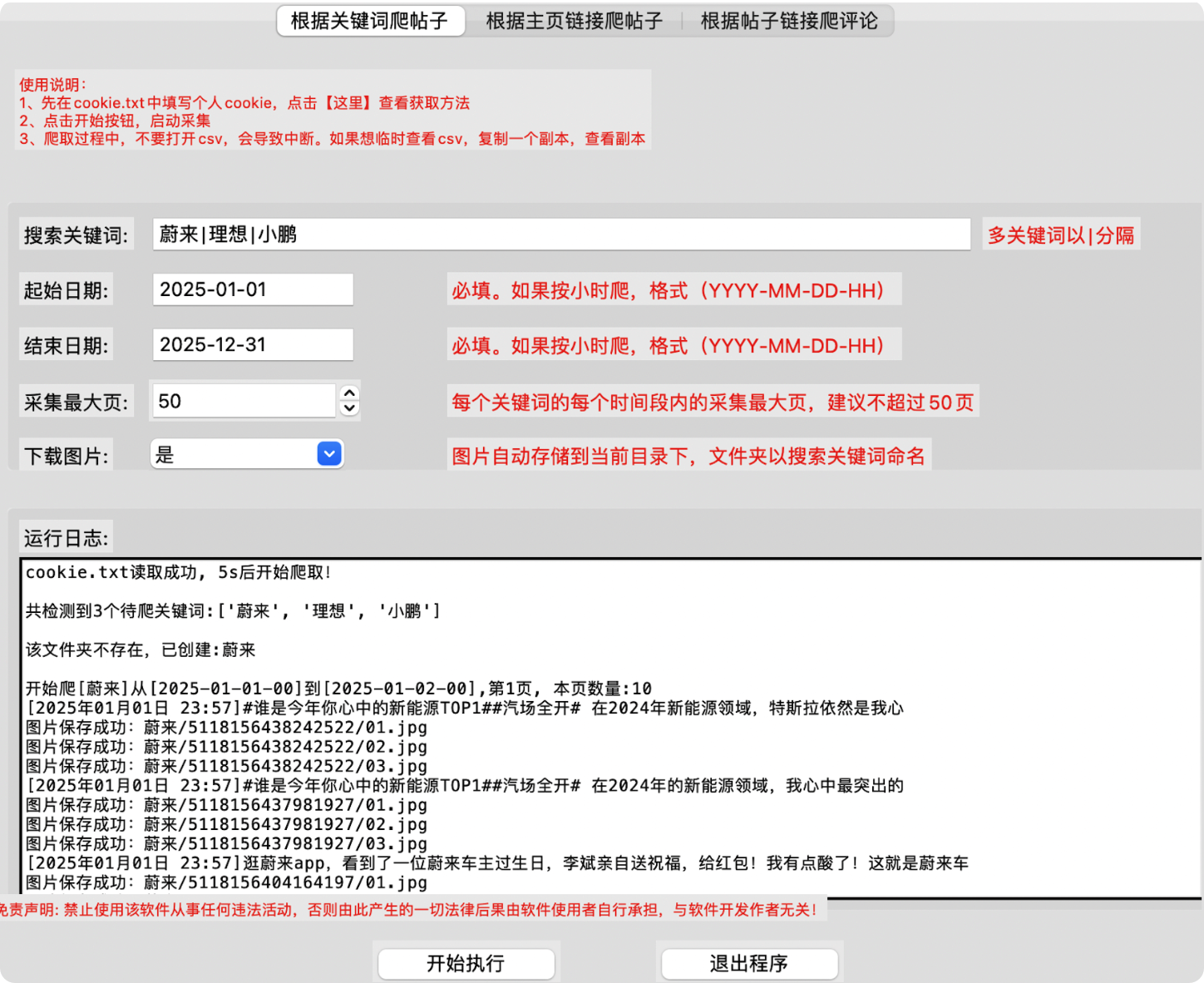This screenshot has width=1204, height=983.
Task: Click log line starting '逛蔚来app，看到了一位蔚来车主'
Action: coord(497,863)
